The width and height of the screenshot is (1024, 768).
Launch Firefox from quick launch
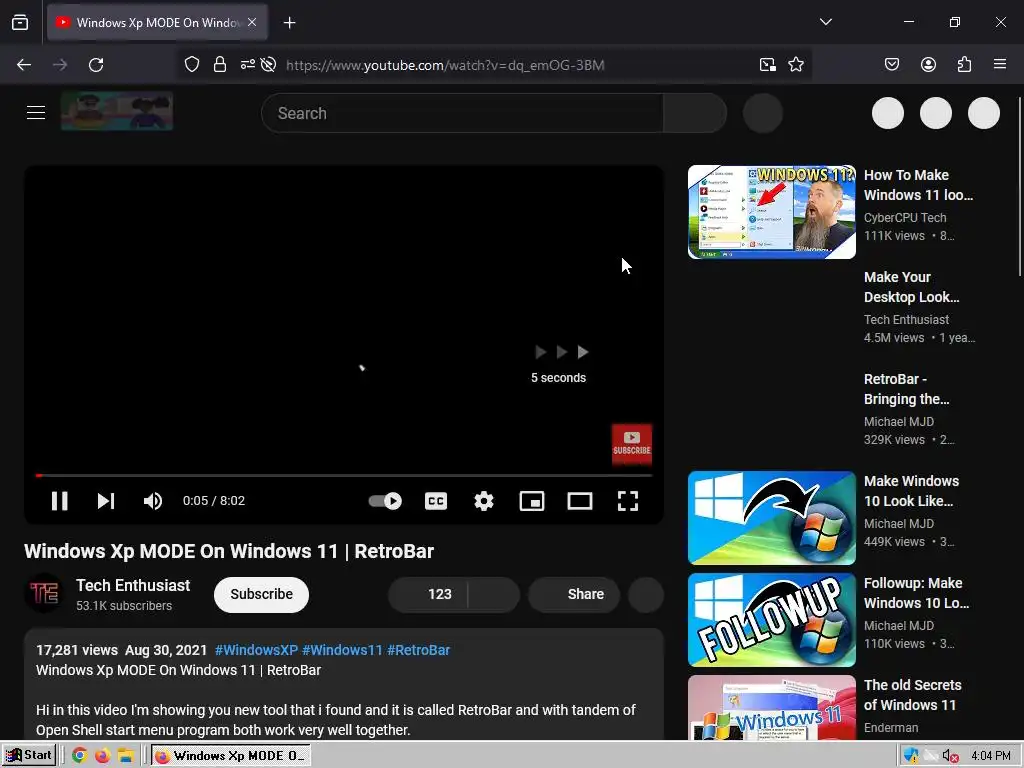click(103, 756)
